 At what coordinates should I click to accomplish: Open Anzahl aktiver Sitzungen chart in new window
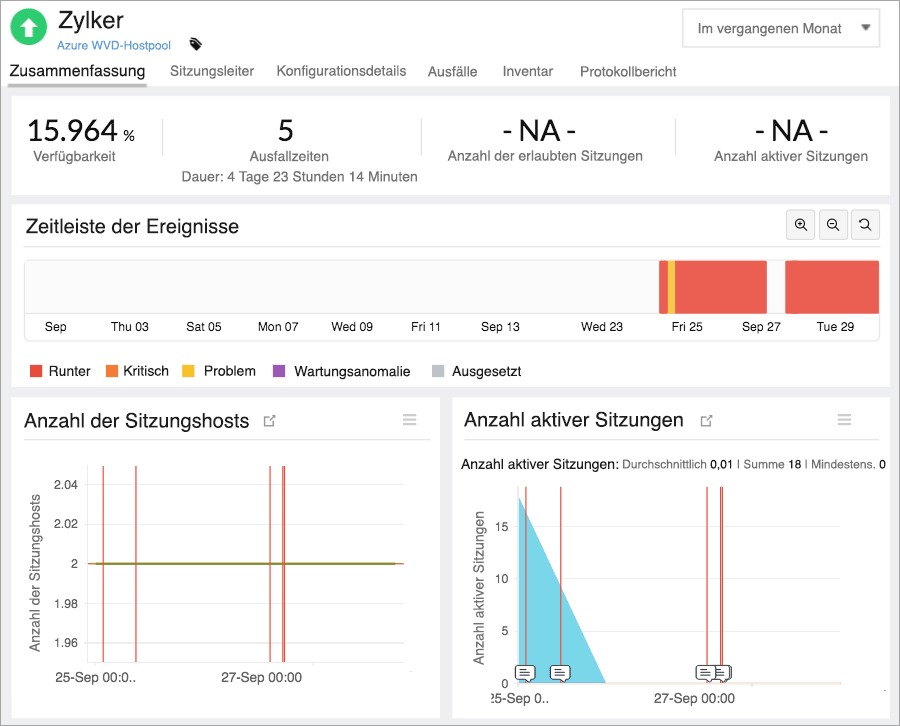706,420
